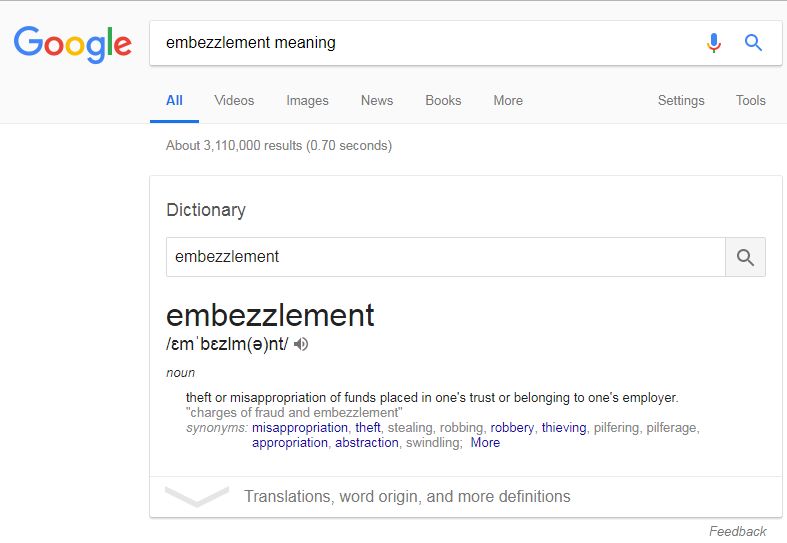
Task: Switch to the Images tab
Action: click(x=307, y=101)
